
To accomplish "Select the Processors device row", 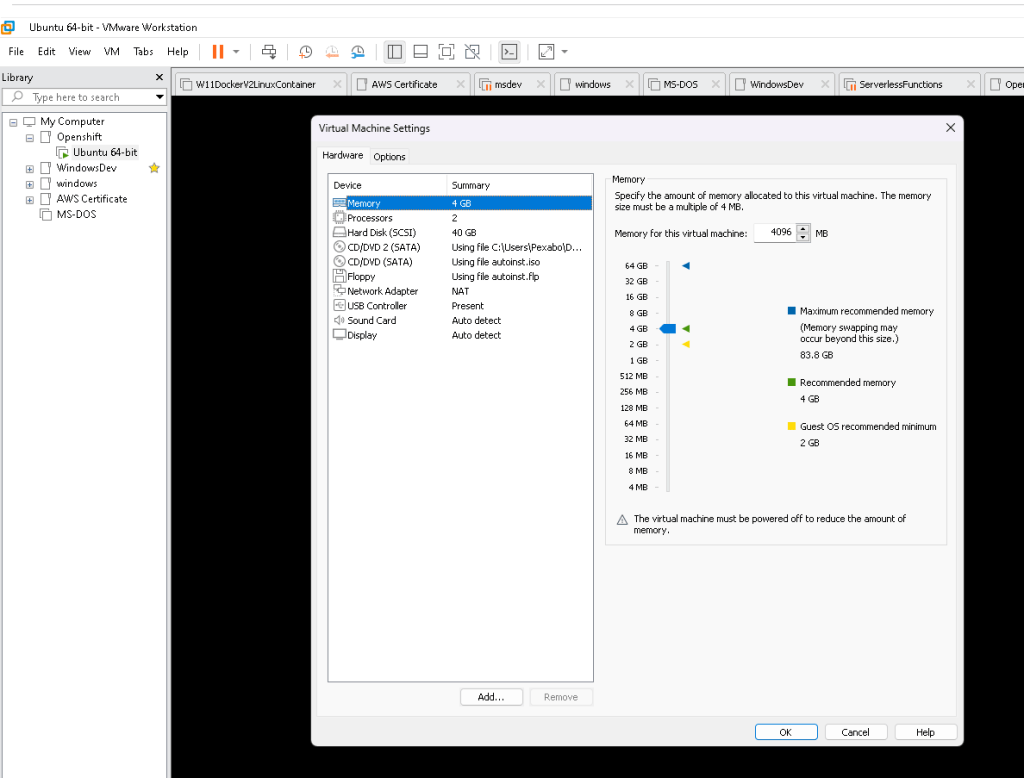I will (462, 218).
